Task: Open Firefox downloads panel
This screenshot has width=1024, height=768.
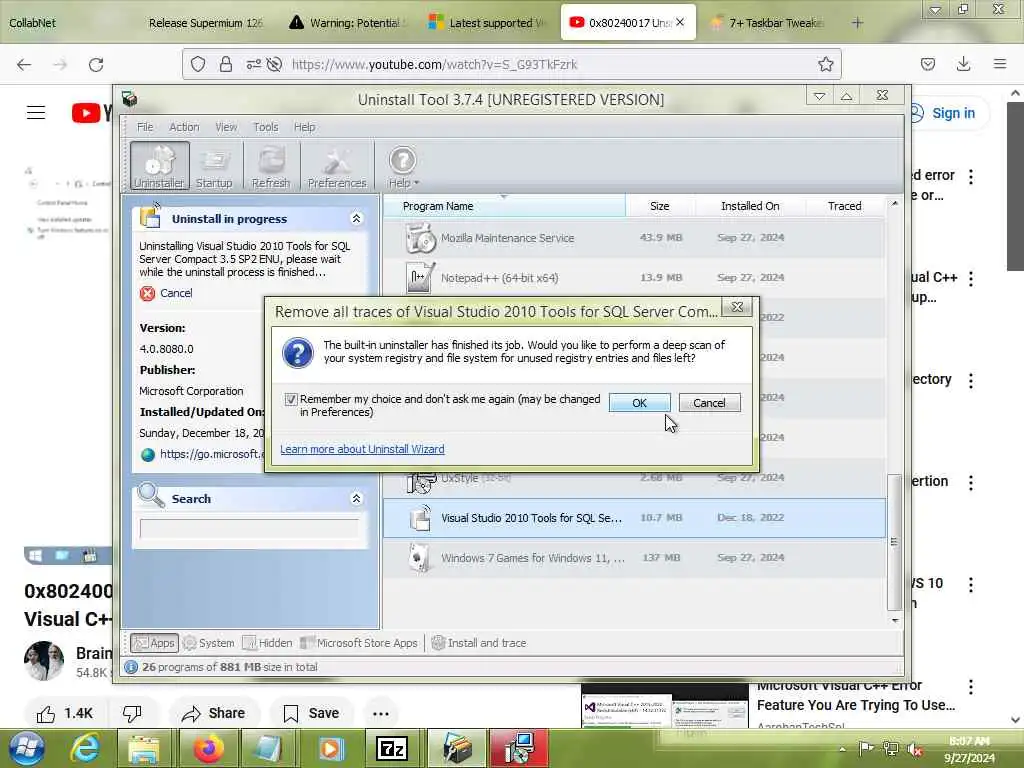Action: [963, 64]
